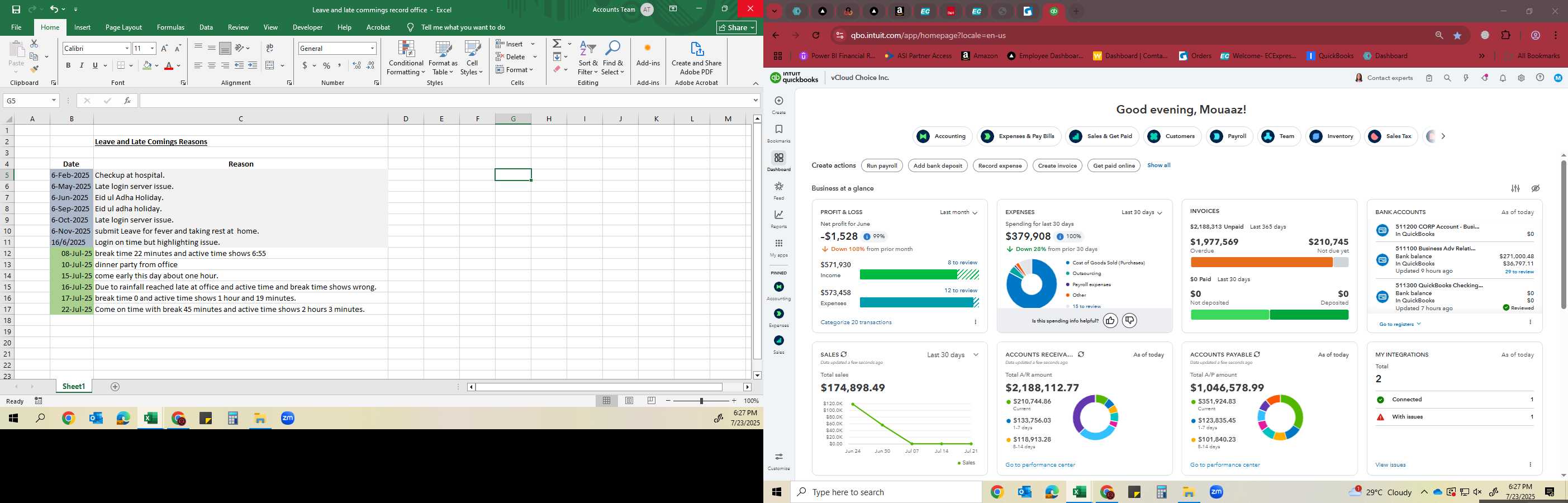
Task: Open Conditional Formatting menu
Action: (406, 58)
